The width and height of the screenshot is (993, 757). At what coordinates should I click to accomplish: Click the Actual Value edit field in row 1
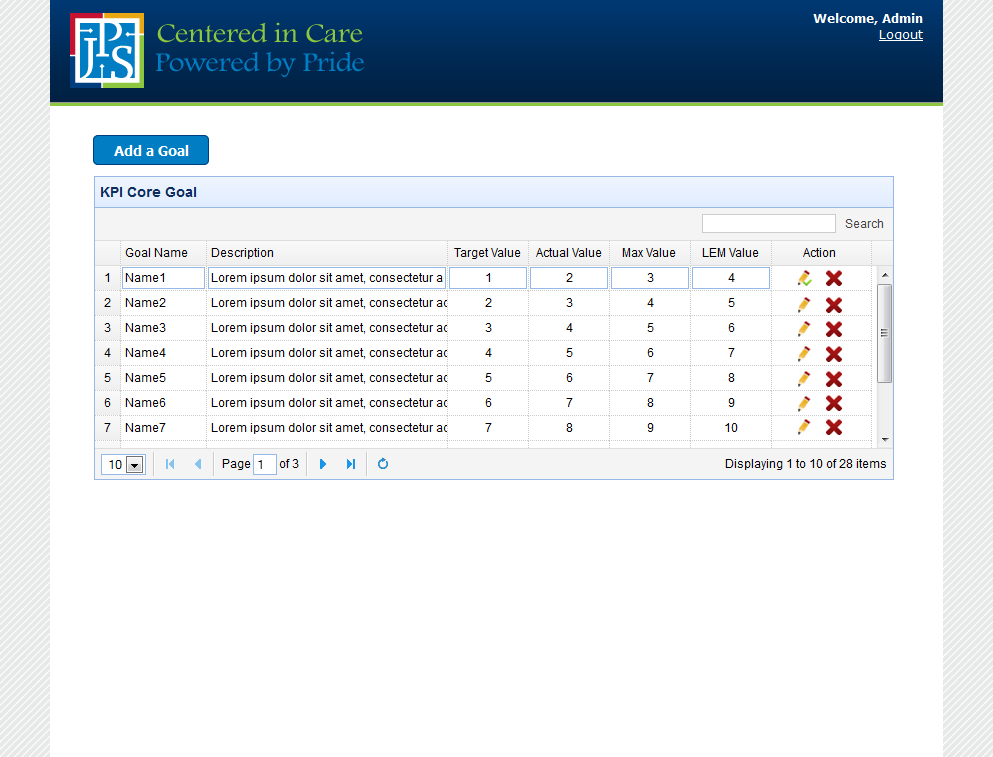tap(569, 278)
